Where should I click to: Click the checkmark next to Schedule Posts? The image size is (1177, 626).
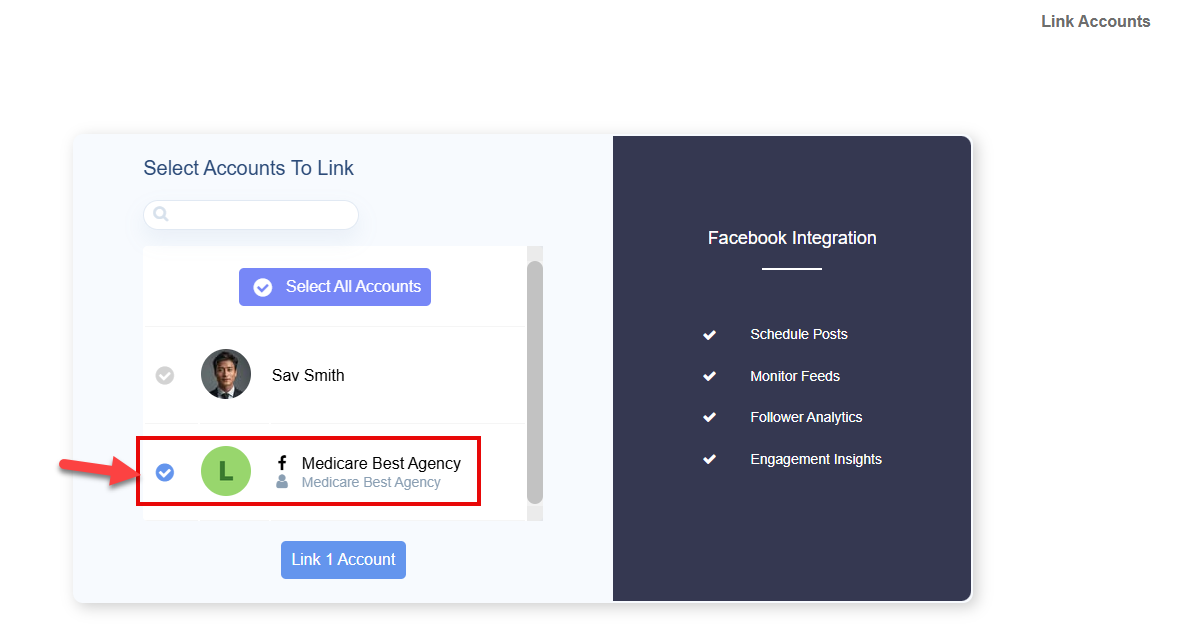[x=709, y=335]
